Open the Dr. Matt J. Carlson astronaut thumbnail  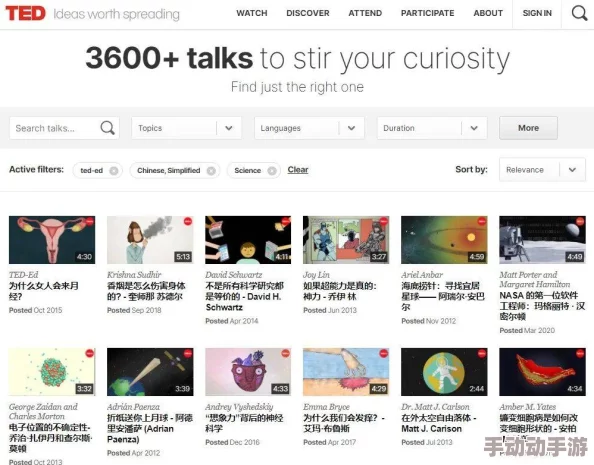(444, 372)
